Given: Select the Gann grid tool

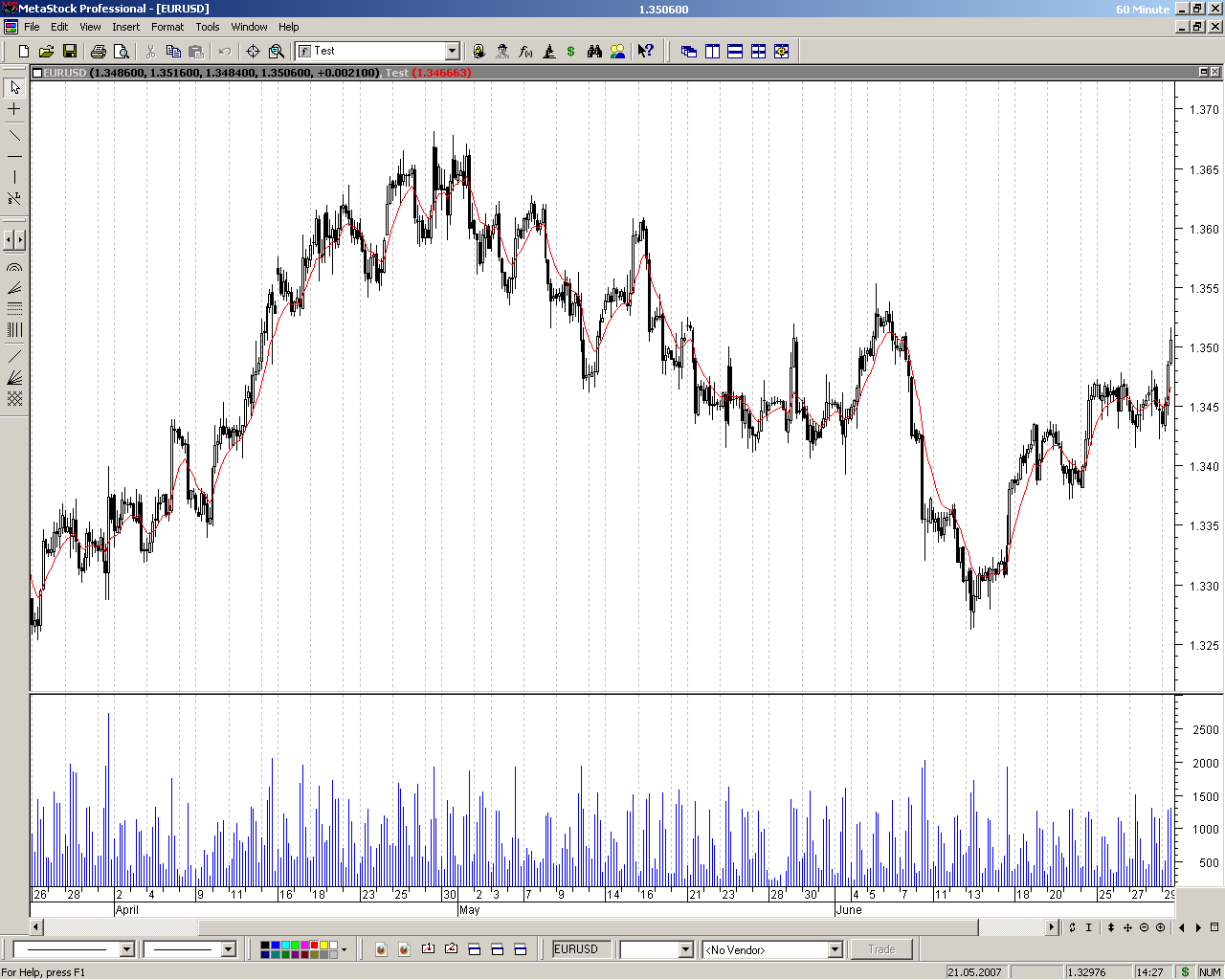Looking at the screenshot, I should coord(14,399).
